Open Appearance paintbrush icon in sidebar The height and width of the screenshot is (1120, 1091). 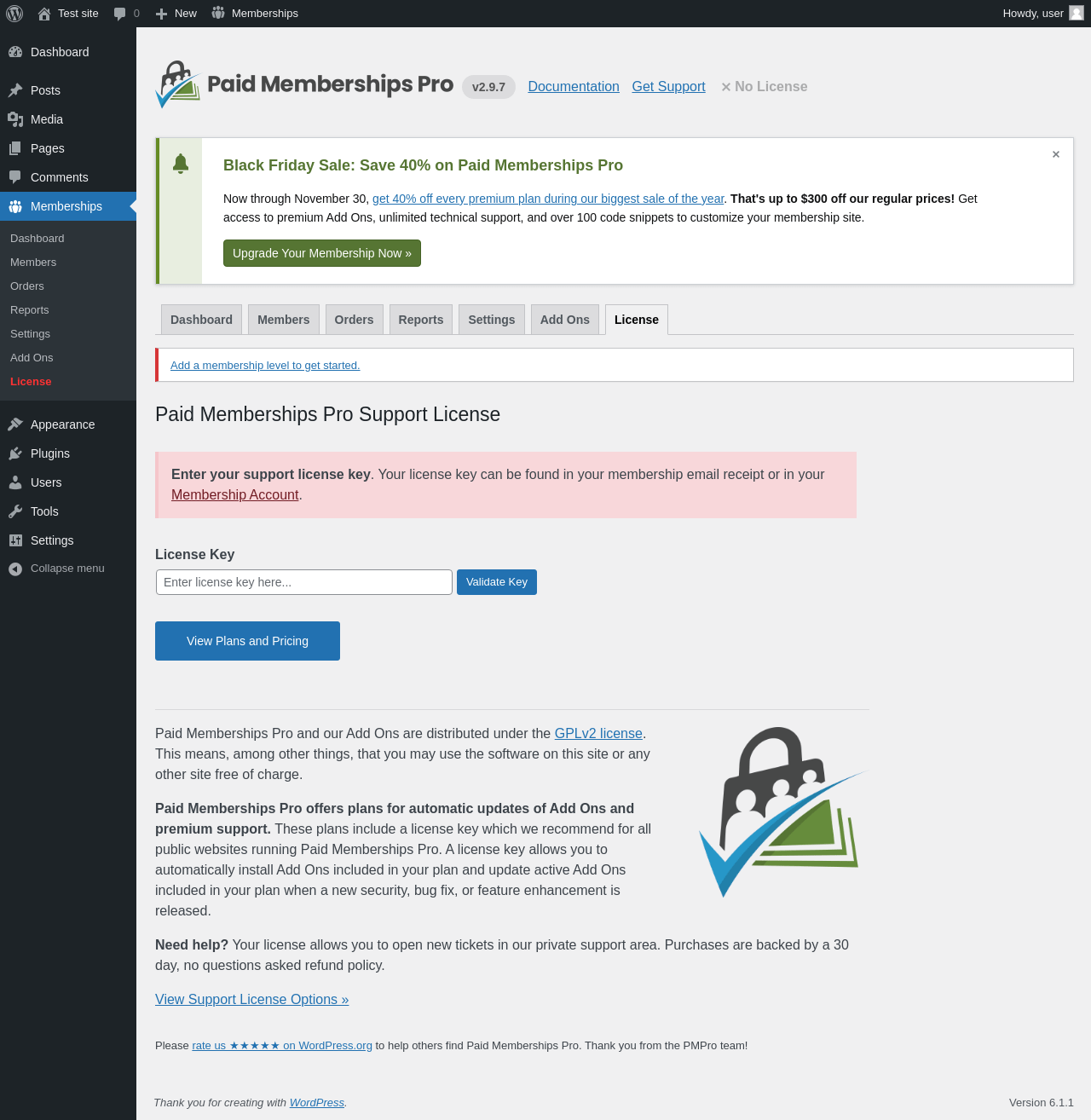tap(15, 424)
